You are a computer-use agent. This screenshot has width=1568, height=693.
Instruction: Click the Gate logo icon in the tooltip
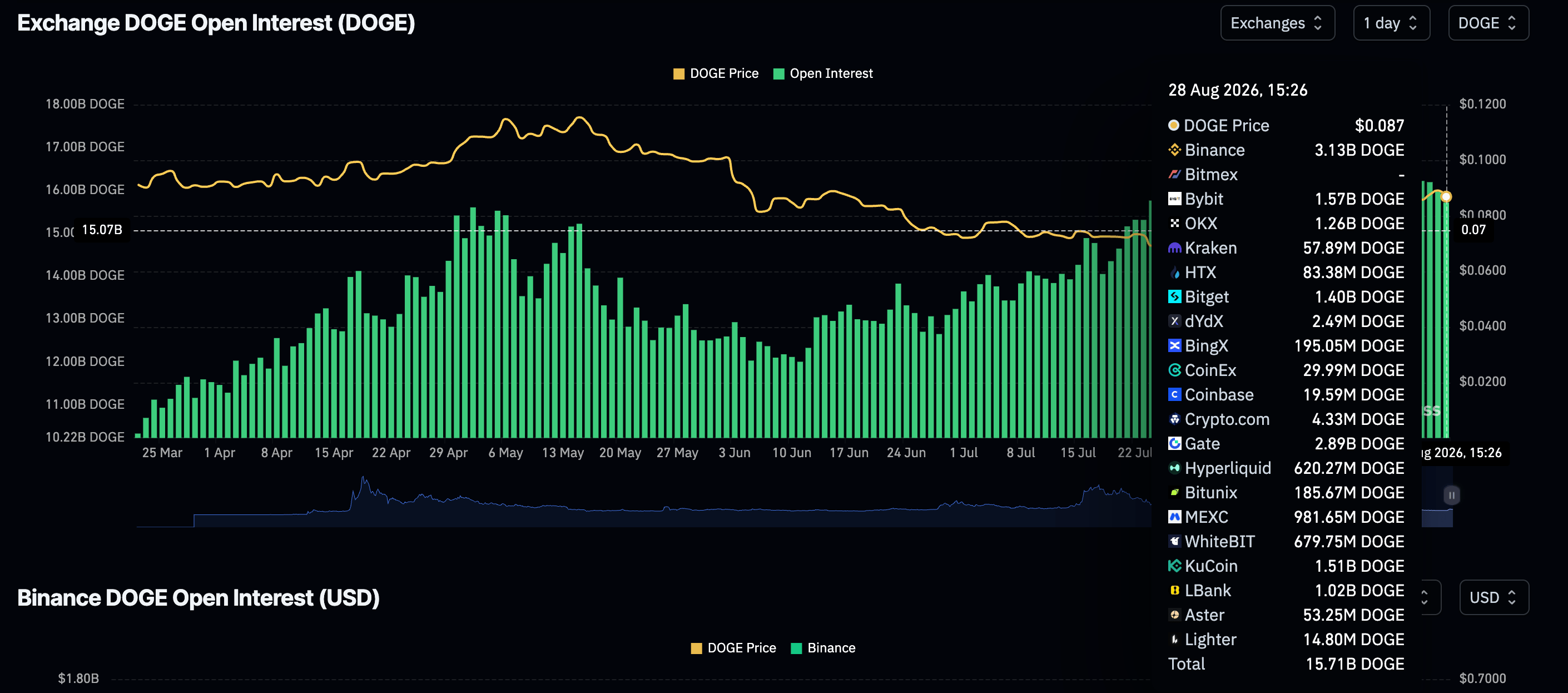(x=1174, y=443)
